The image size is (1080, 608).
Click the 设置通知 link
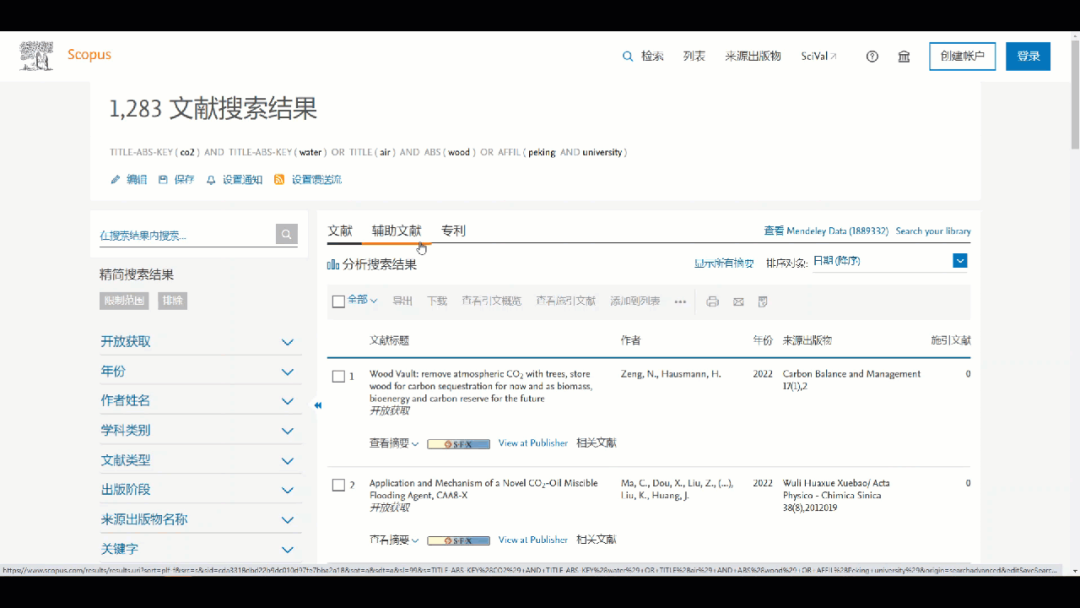pyautogui.click(x=242, y=180)
